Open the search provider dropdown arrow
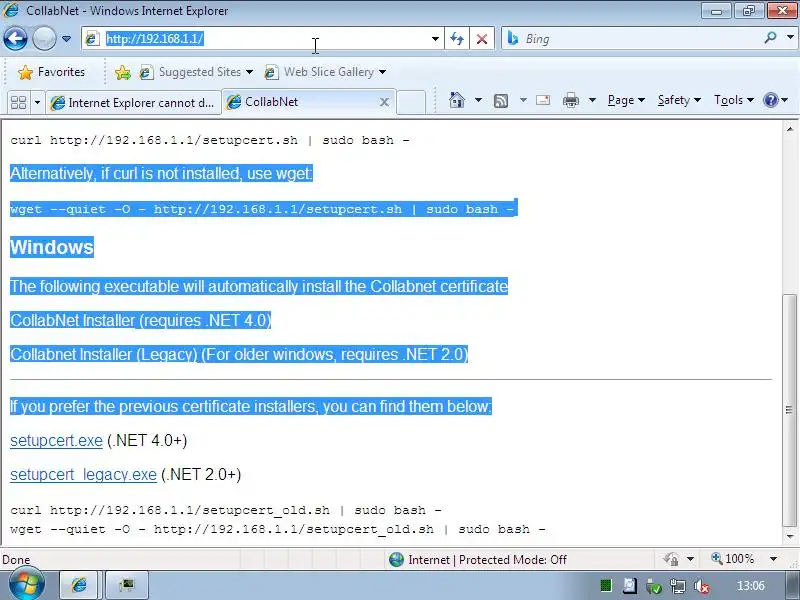The width and height of the screenshot is (800, 600). [x=790, y=38]
